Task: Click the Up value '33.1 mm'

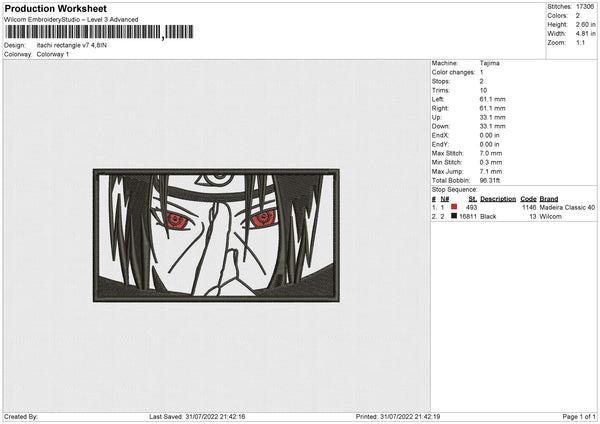Action: click(492, 117)
